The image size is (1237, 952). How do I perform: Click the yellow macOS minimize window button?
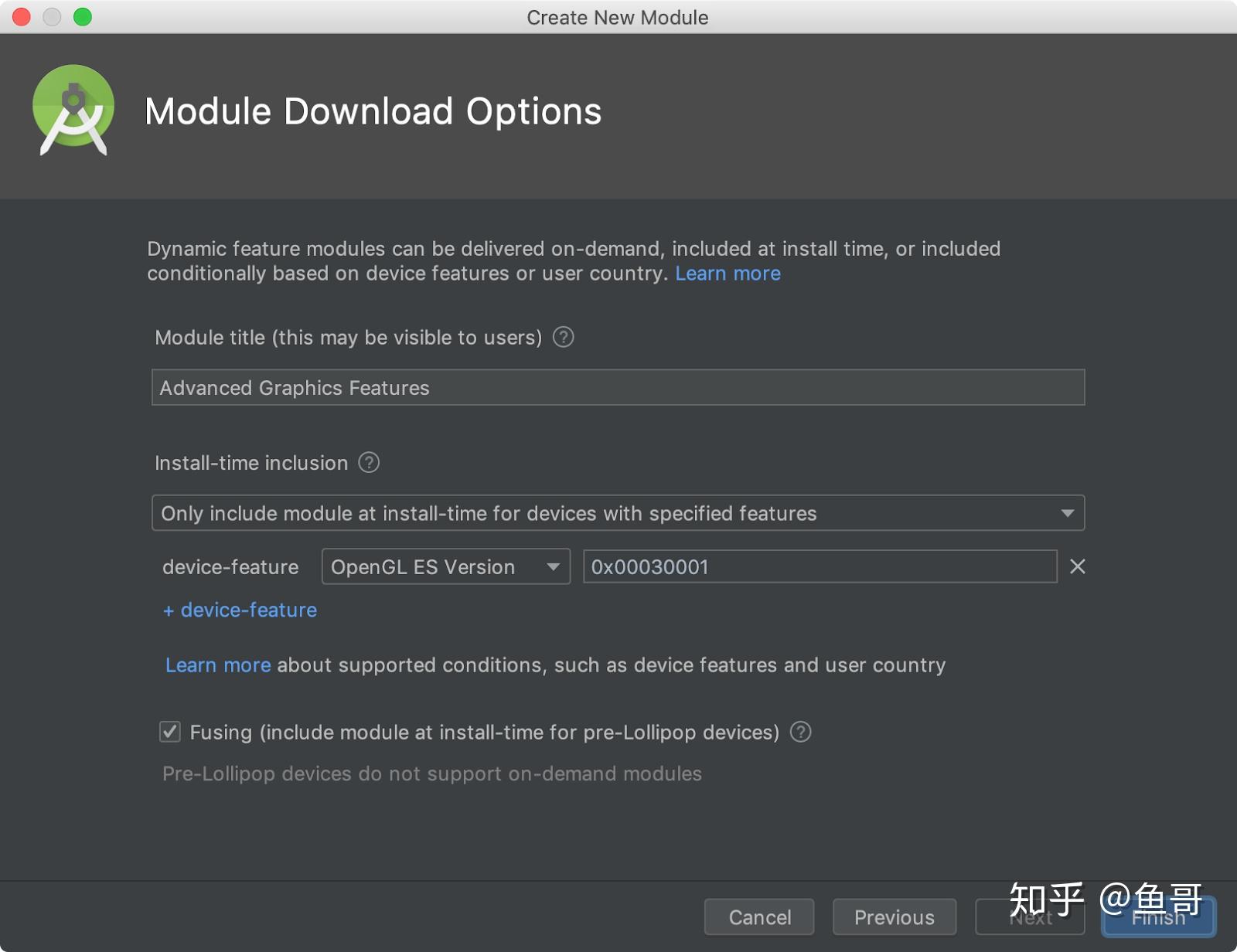pos(52,17)
